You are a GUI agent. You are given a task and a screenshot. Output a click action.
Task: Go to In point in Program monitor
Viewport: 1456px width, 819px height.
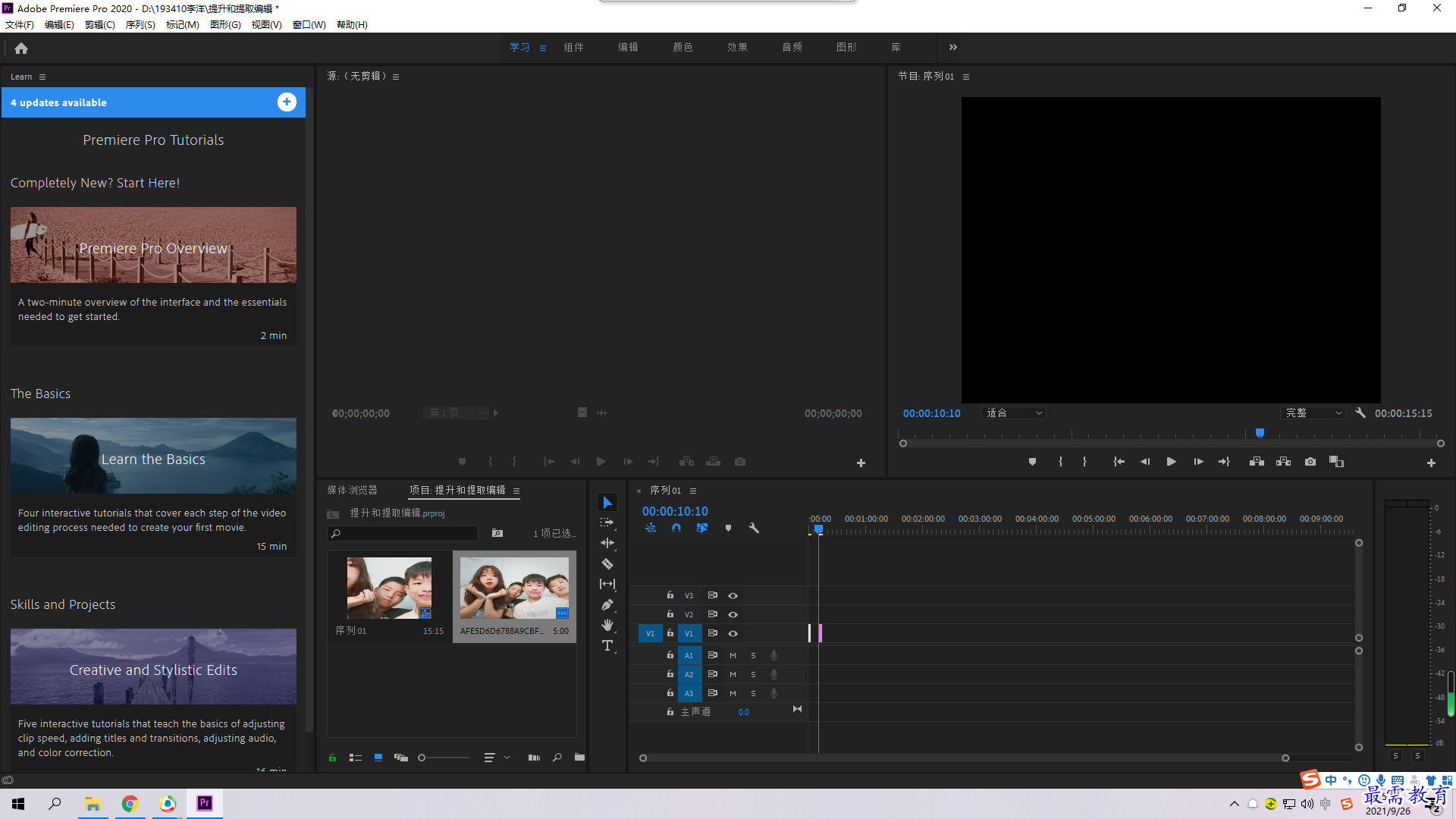1119,462
